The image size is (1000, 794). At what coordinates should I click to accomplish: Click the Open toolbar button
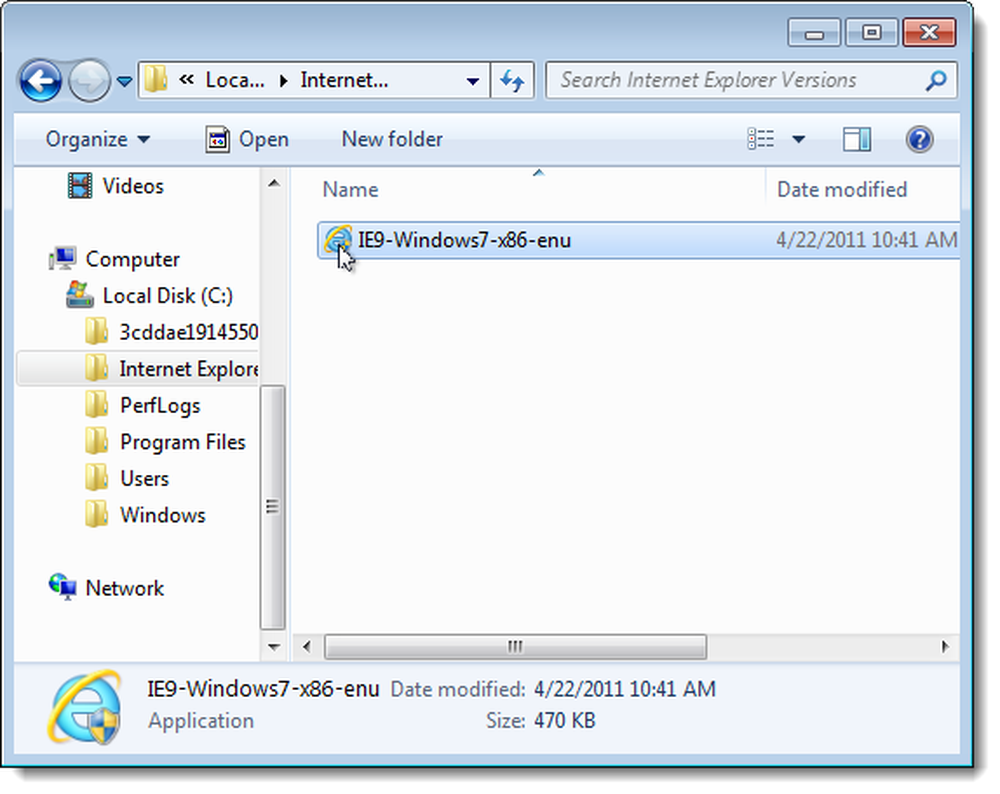pos(247,139)
